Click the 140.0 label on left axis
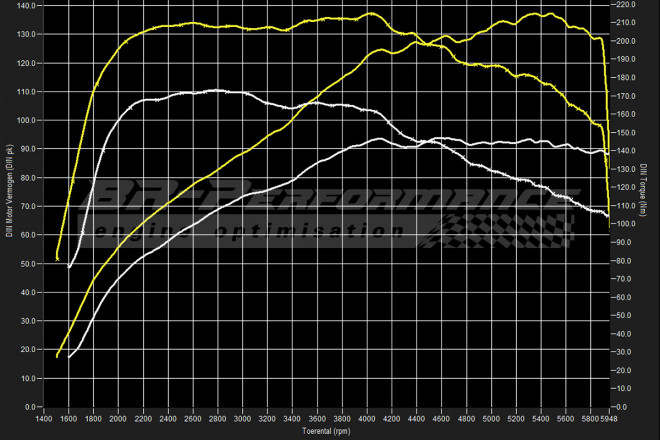The width and height of the screenshot is (660, 440). [26, 5]
